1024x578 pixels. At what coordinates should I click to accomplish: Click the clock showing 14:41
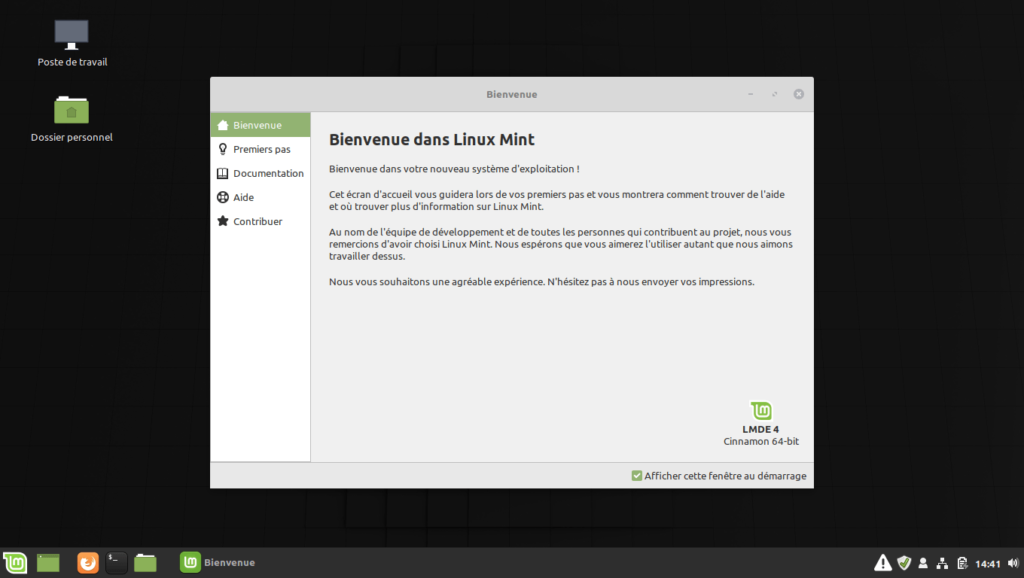click(987, 563)
